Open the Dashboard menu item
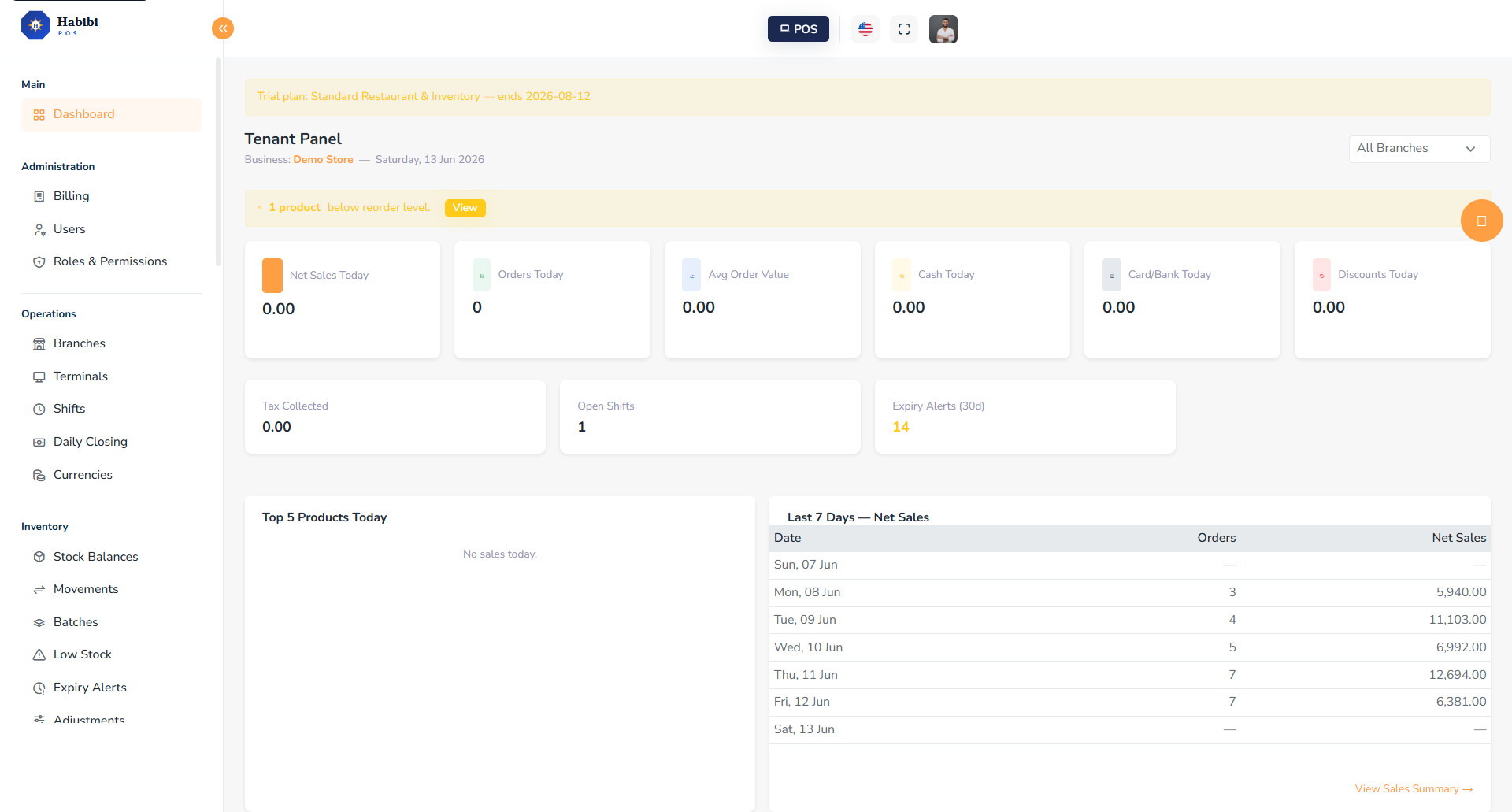This screenshot has height=812, width=1512. (111, 114)
